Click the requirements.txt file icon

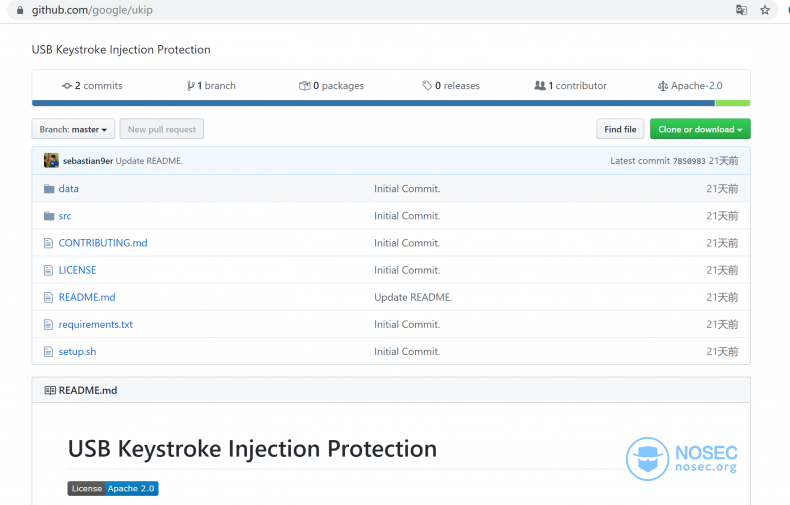[48, 325]
